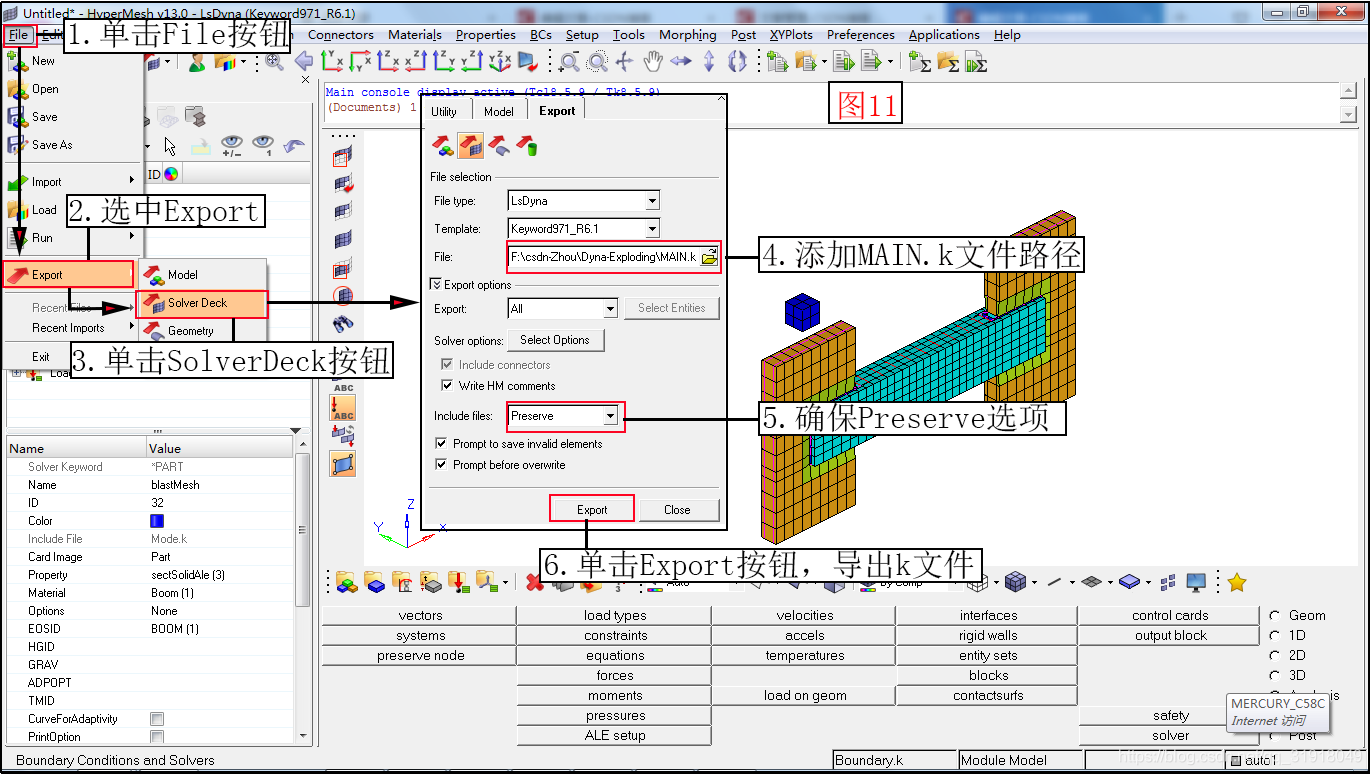
Task: Collapse the Export options section
Action: [436, 285]
